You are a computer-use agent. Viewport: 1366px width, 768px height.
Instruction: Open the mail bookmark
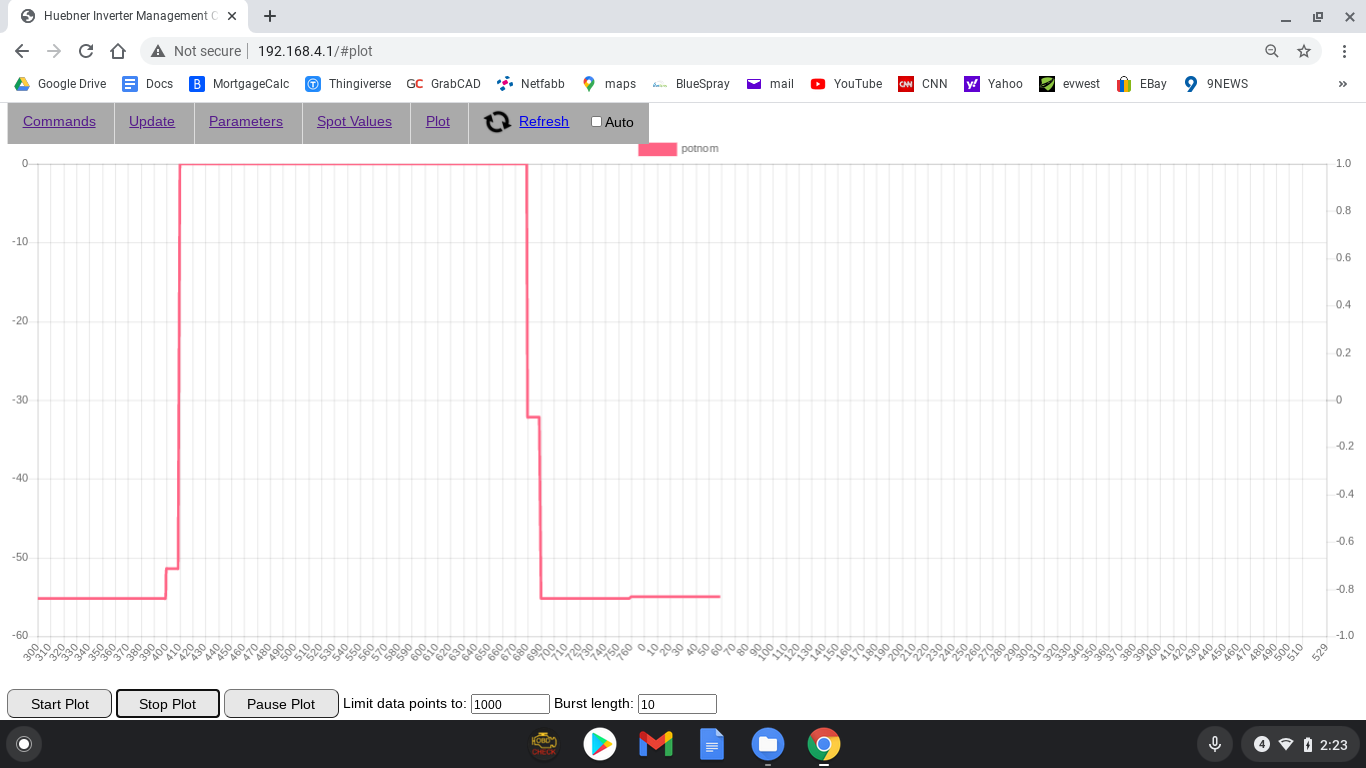[770, 84]
